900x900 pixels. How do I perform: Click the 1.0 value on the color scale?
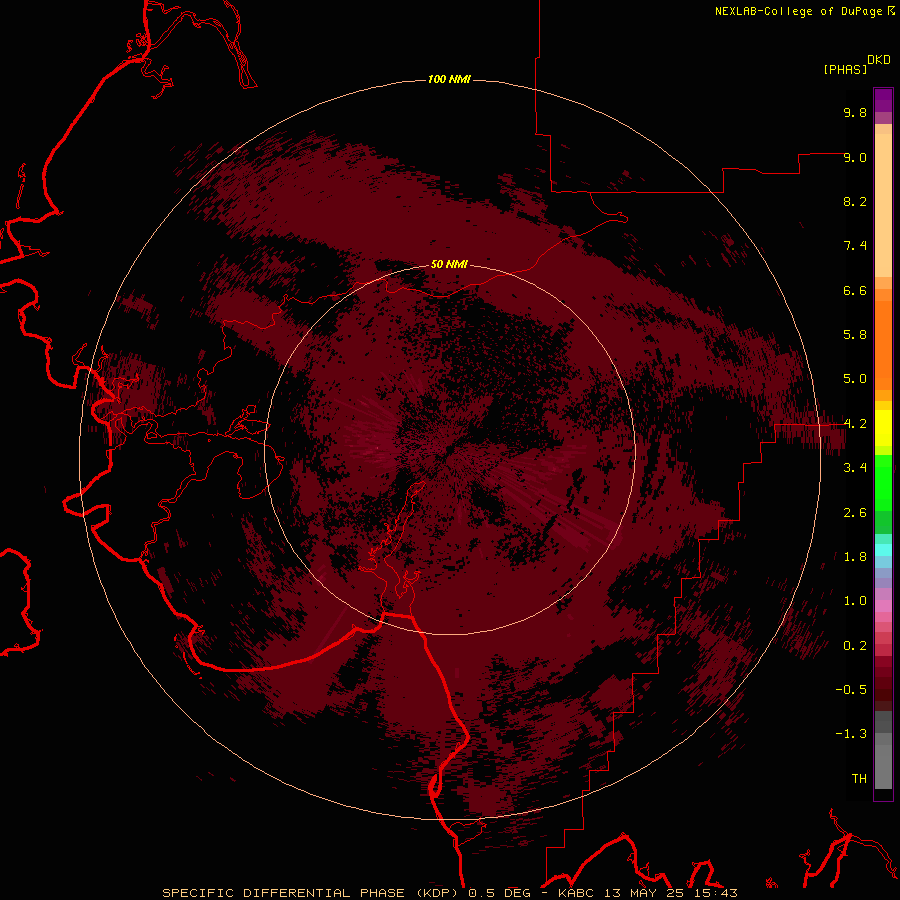click(x=855, y=601)
